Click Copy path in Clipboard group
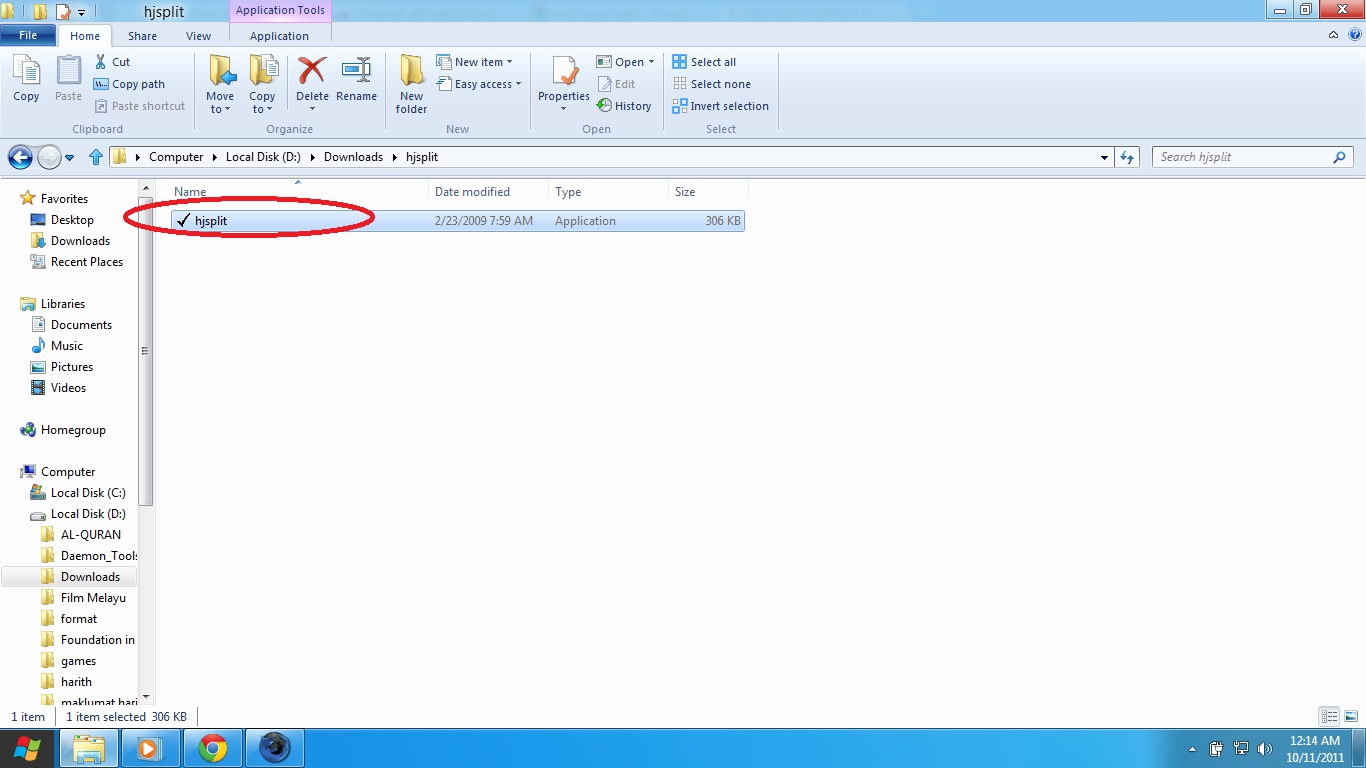Screen dimensions: 1366x768 coord(129,84)
